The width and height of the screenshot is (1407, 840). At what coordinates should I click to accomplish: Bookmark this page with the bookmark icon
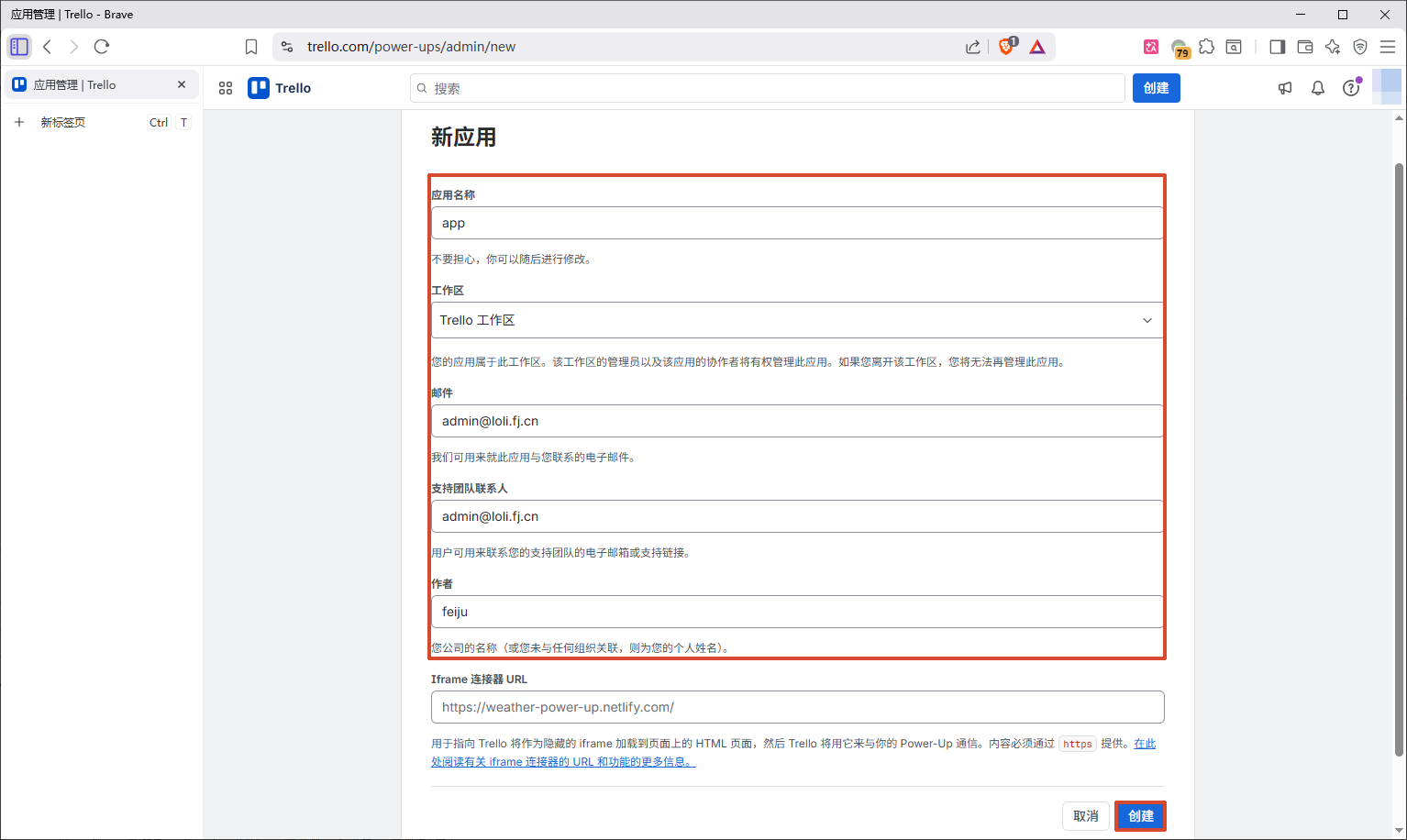click(x=251, y=47)
